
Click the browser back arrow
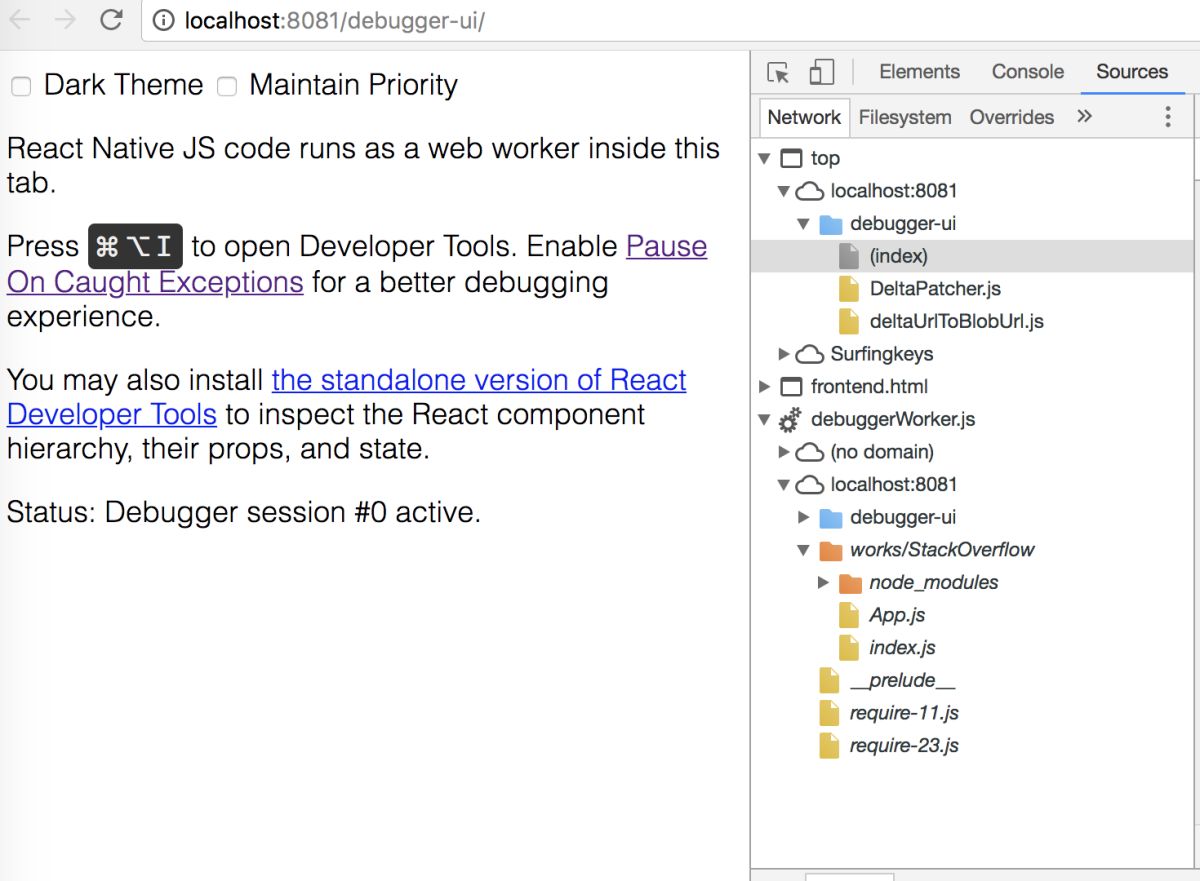click(x=20, y=19)
